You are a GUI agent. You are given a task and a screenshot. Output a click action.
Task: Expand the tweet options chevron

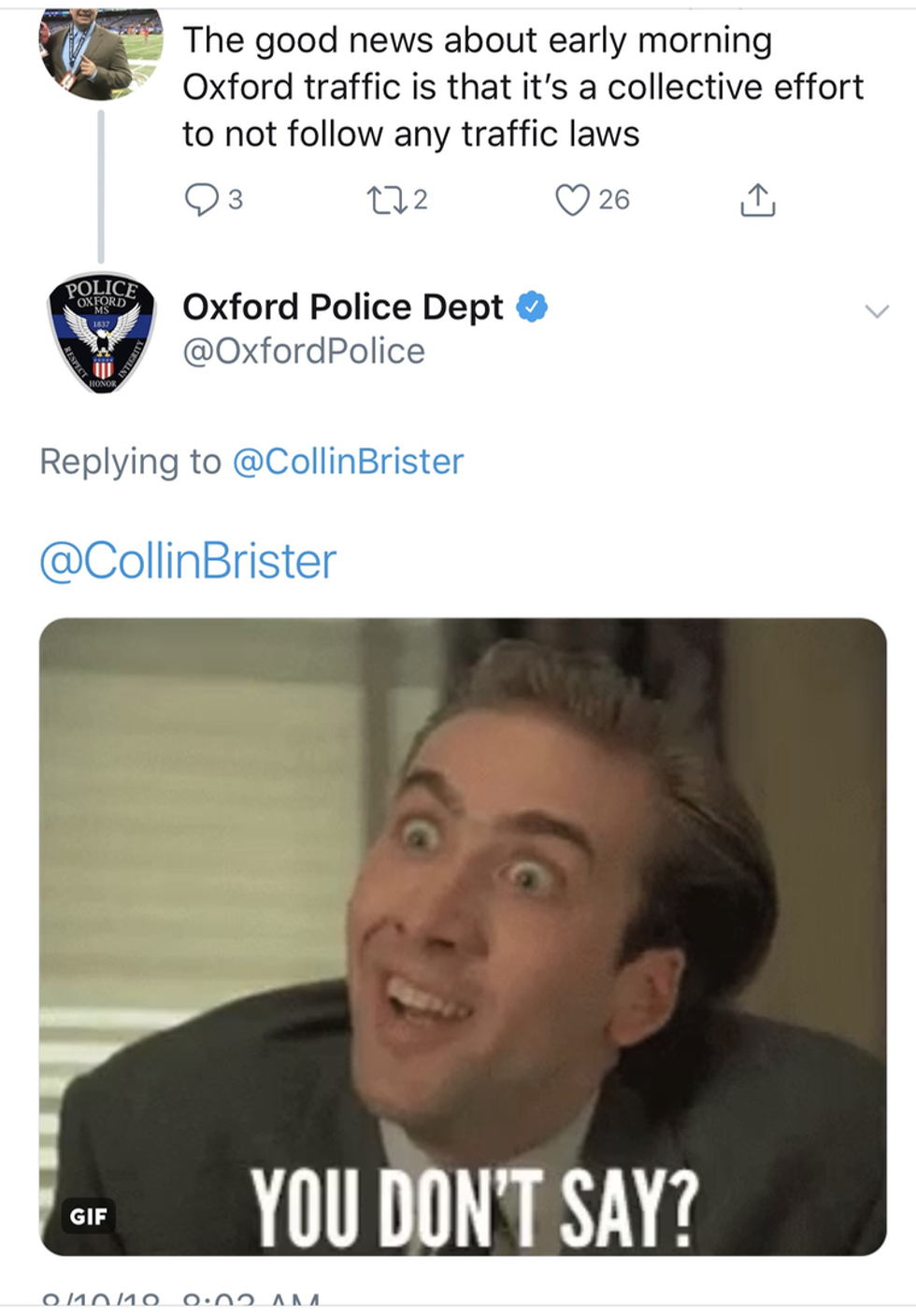(876, 311)
